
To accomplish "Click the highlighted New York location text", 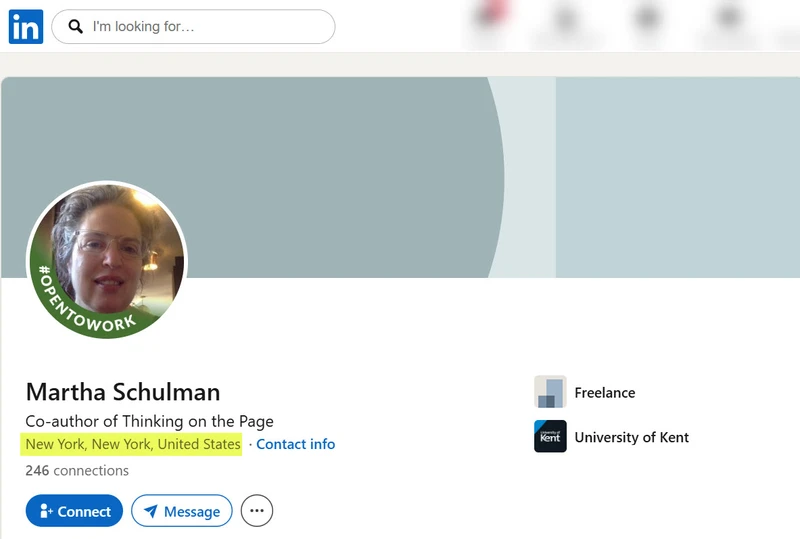I will pos(132,444).
